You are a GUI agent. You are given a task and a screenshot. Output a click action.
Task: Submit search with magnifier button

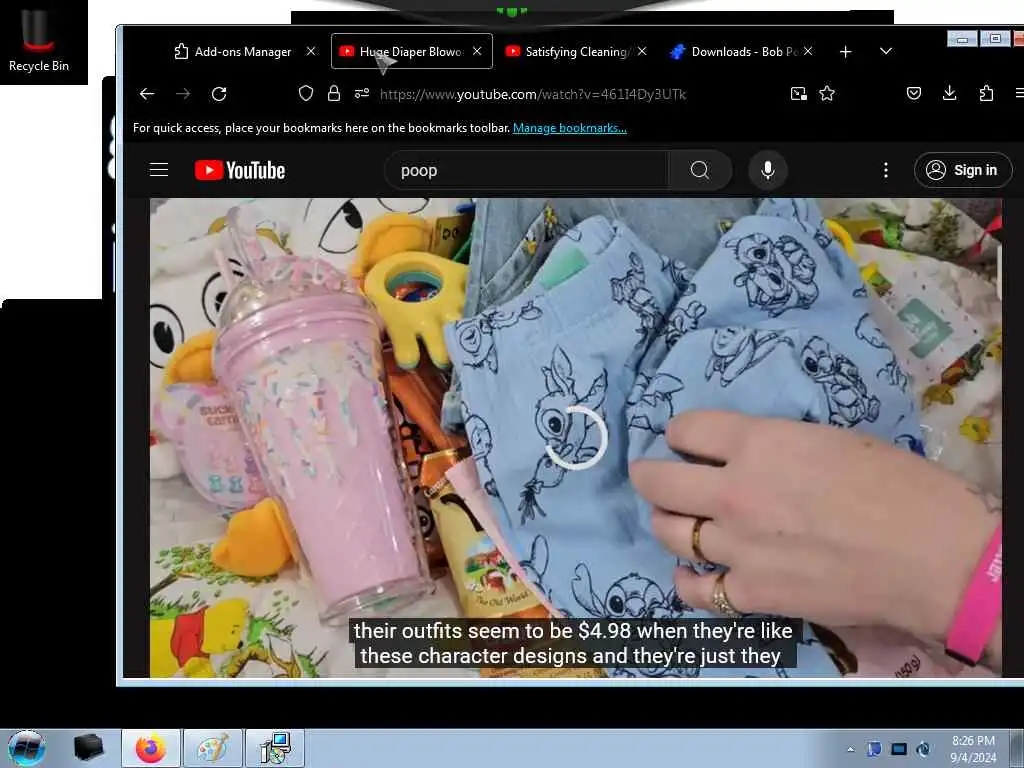point(699,170)
